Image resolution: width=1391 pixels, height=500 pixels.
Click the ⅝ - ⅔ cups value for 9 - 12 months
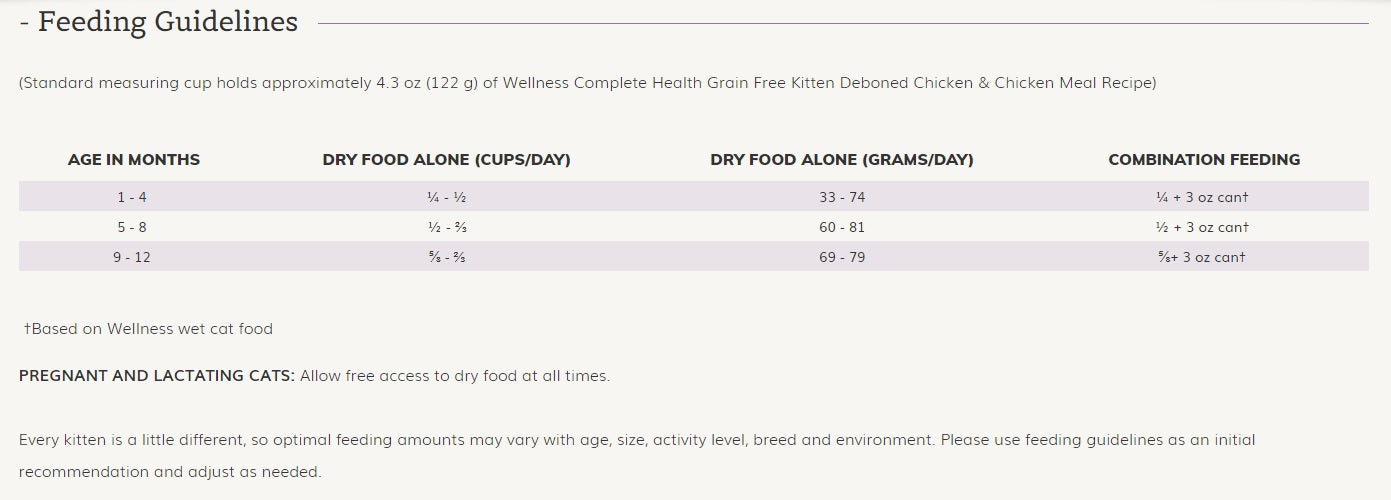446,257
